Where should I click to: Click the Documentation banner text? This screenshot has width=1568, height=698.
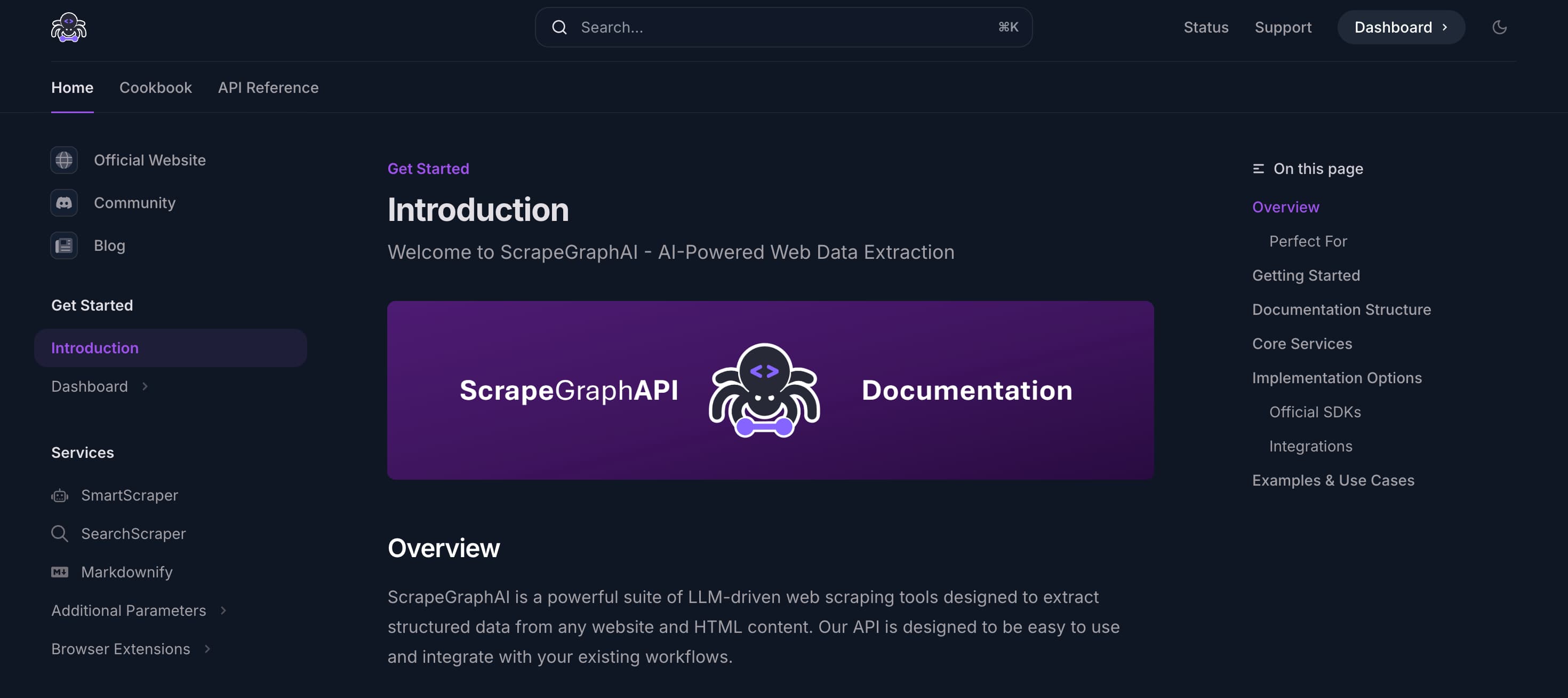[966, 390]
